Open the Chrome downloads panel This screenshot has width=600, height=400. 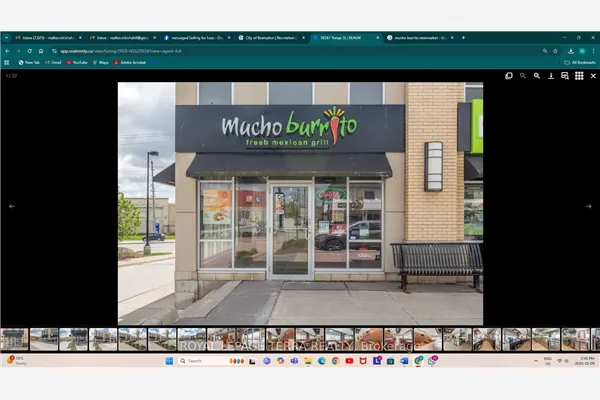[x=571, y=51]
